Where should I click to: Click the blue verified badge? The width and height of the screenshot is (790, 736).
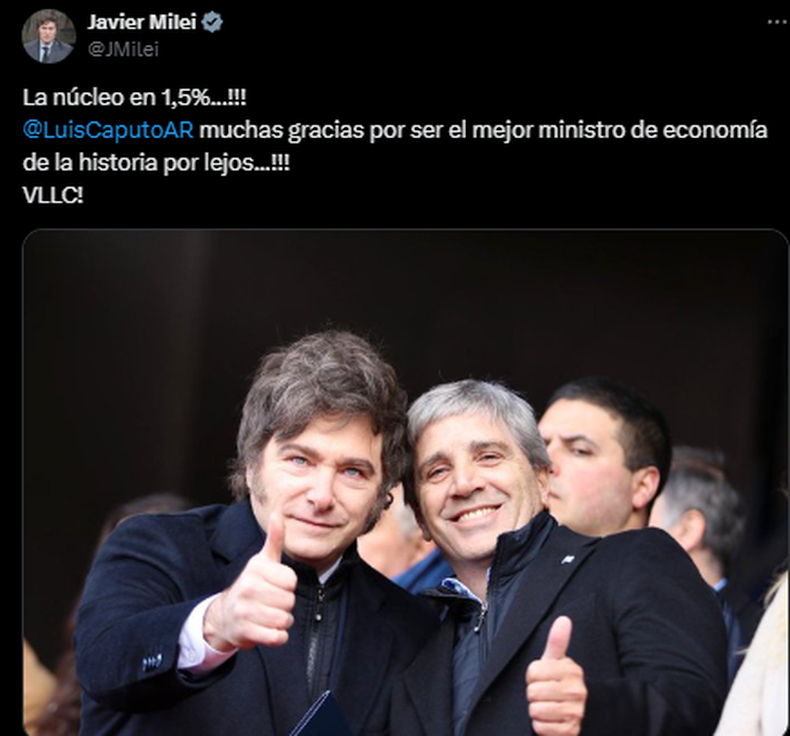pos(212,22)
